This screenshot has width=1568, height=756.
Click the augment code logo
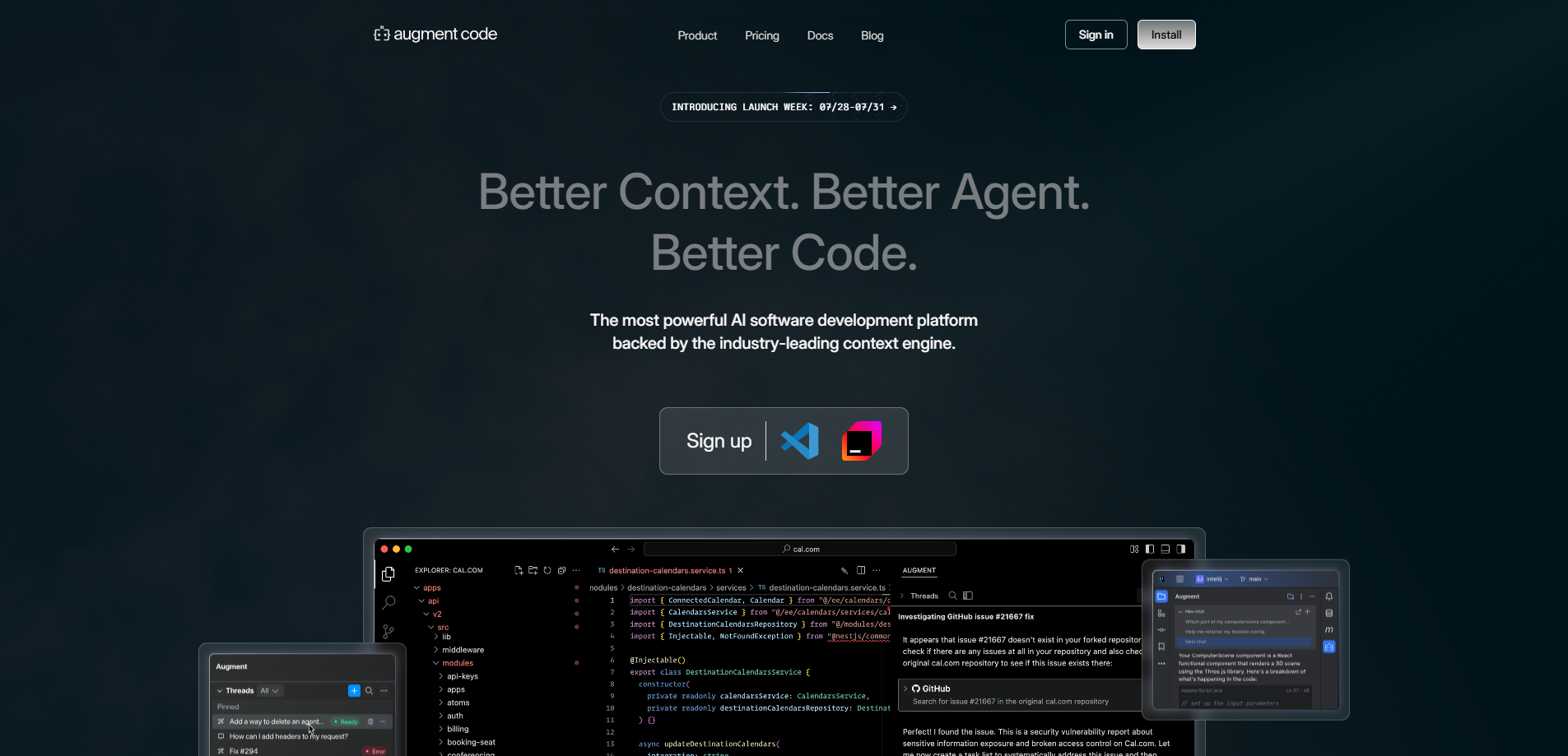tap(435, 35)
